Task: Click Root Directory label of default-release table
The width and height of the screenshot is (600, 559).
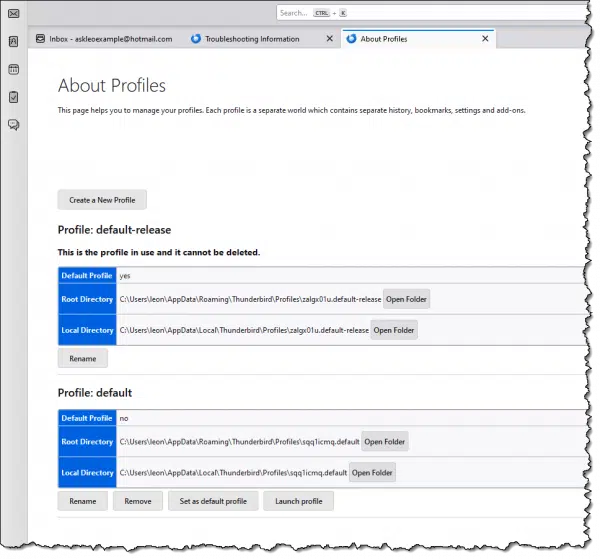Action: (87, 299)
